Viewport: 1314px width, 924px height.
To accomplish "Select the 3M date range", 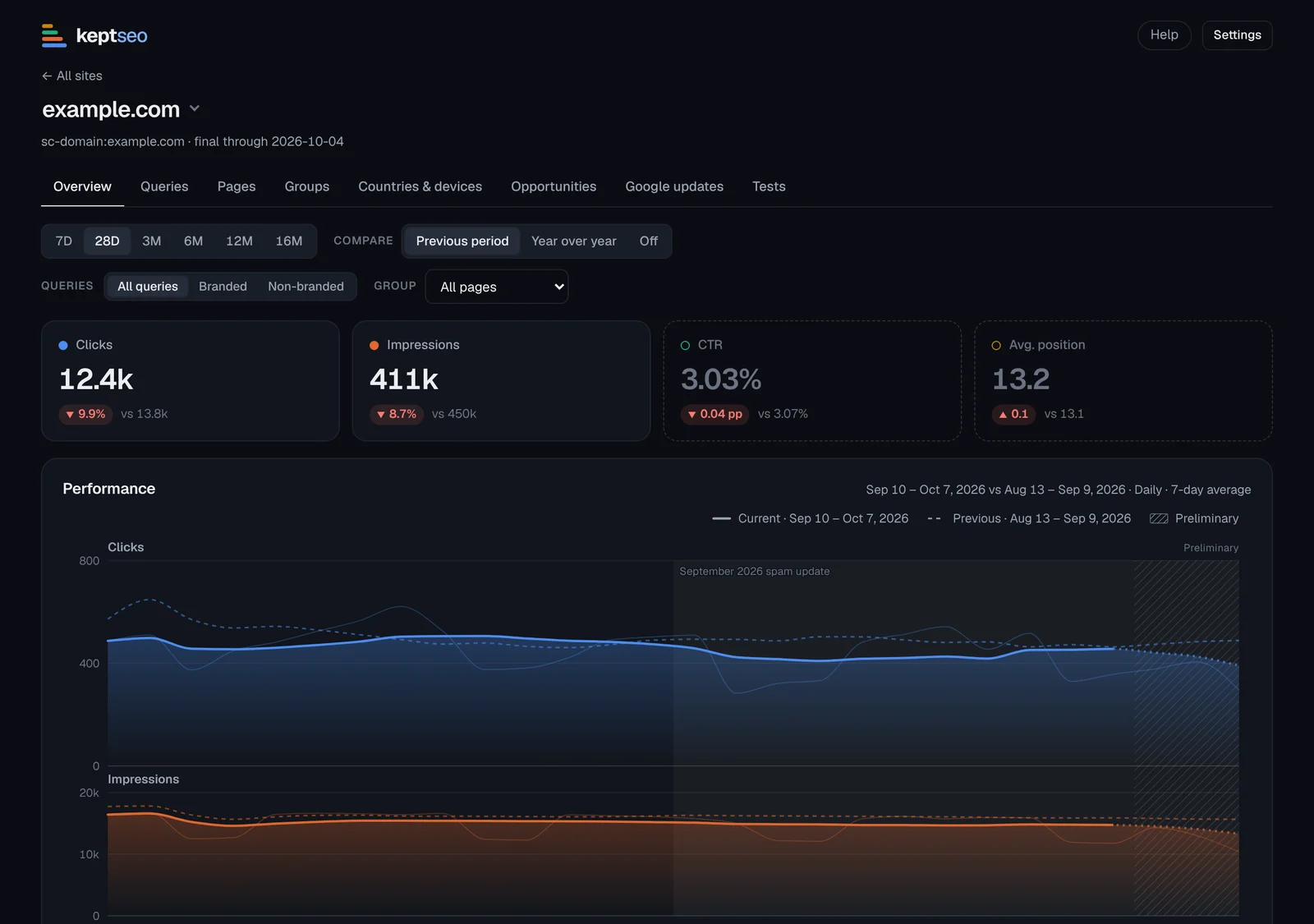I will click(151, 241).
